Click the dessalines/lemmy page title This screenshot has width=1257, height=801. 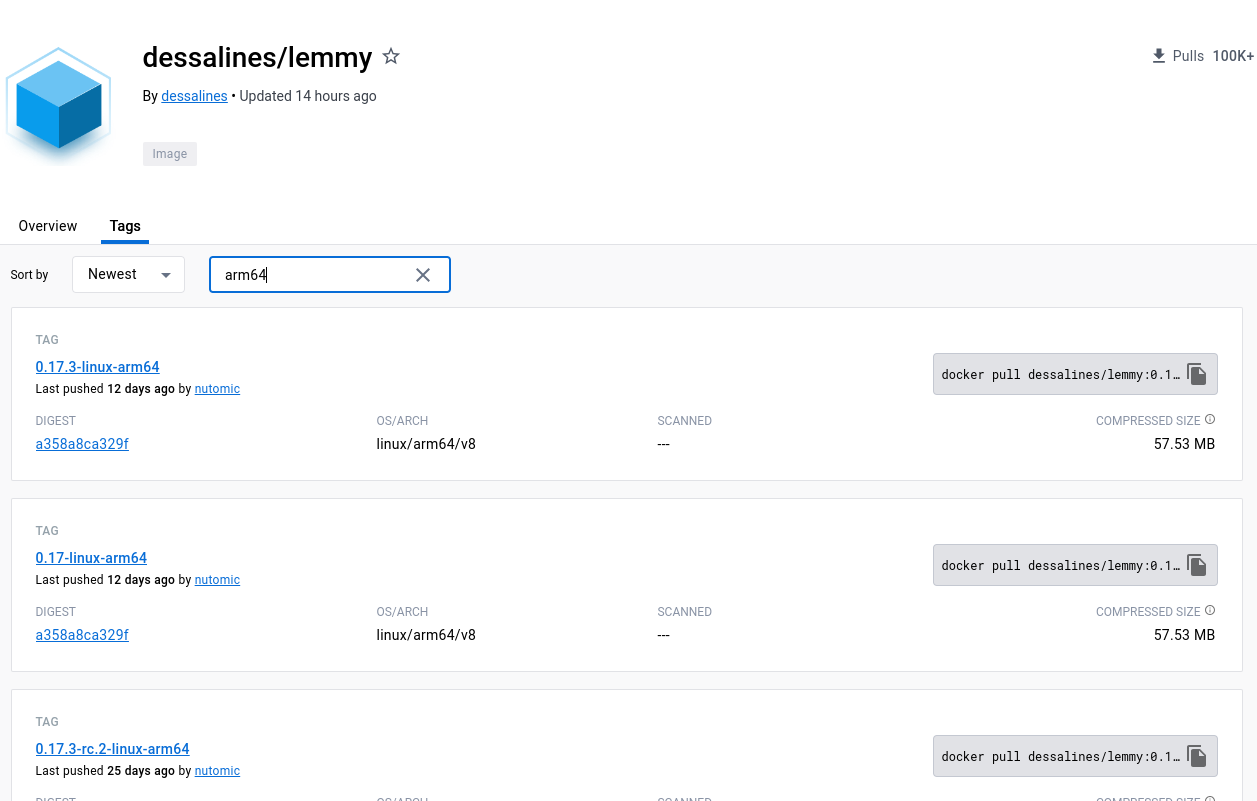[257, 58]
